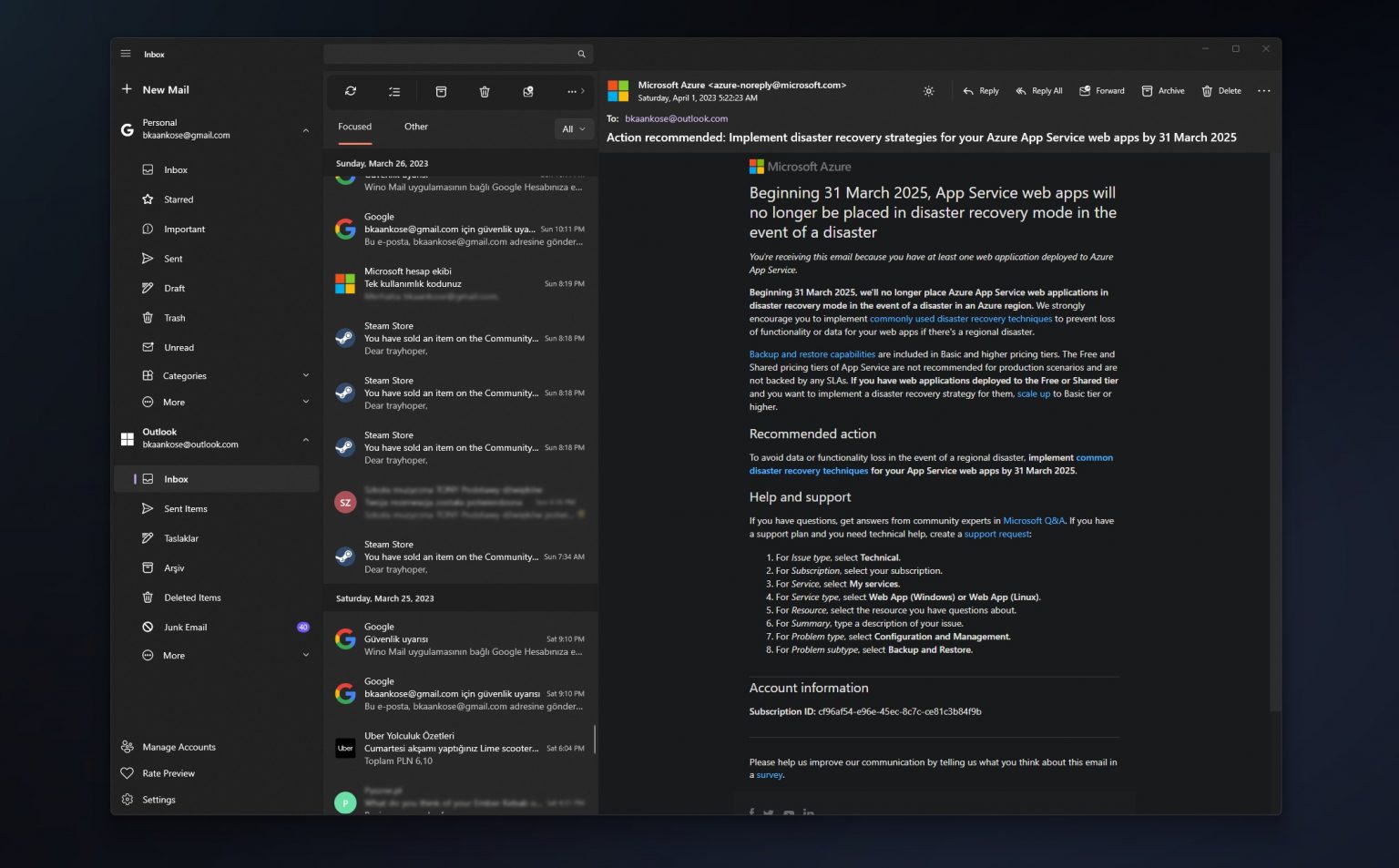1399x868 pixels.
Task: Open the survey link in the email
Action: coord(769,774)
